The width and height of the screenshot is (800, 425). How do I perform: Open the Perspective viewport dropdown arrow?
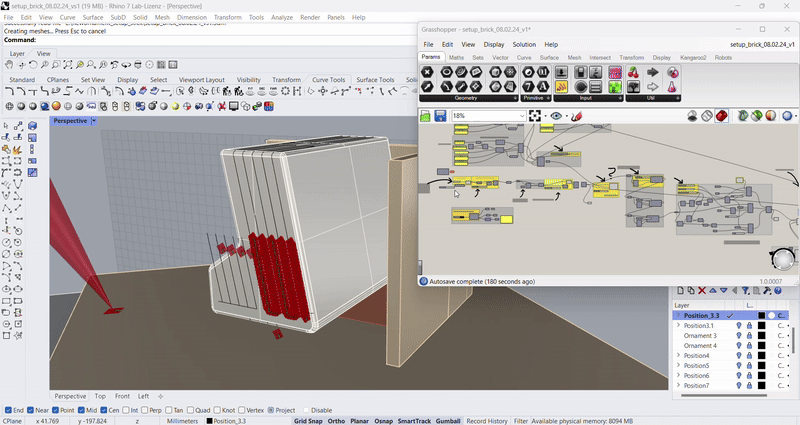point(94,120)
